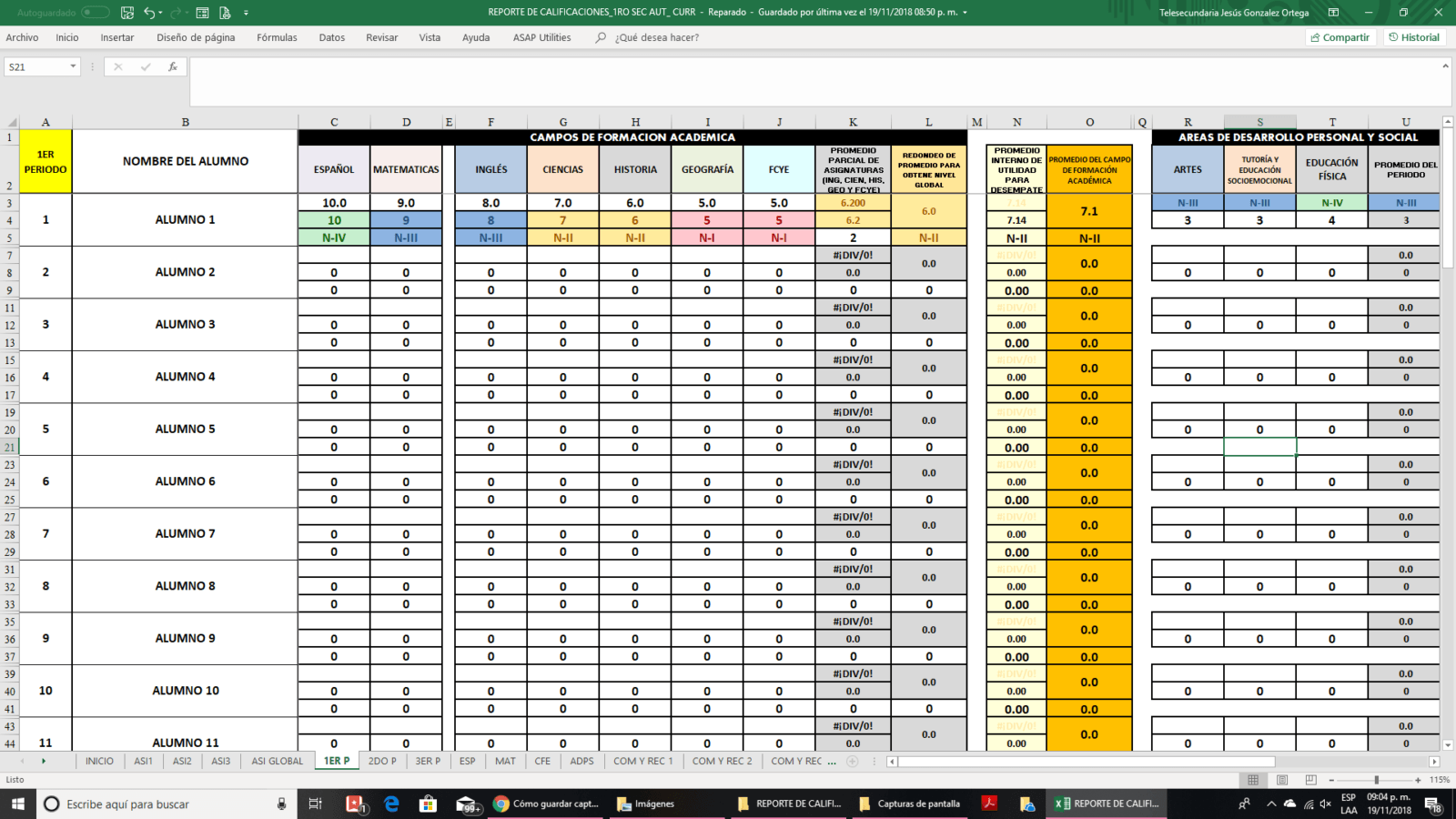Open Customize Quick Access Toolbar dropdown

tap(246, 13)
